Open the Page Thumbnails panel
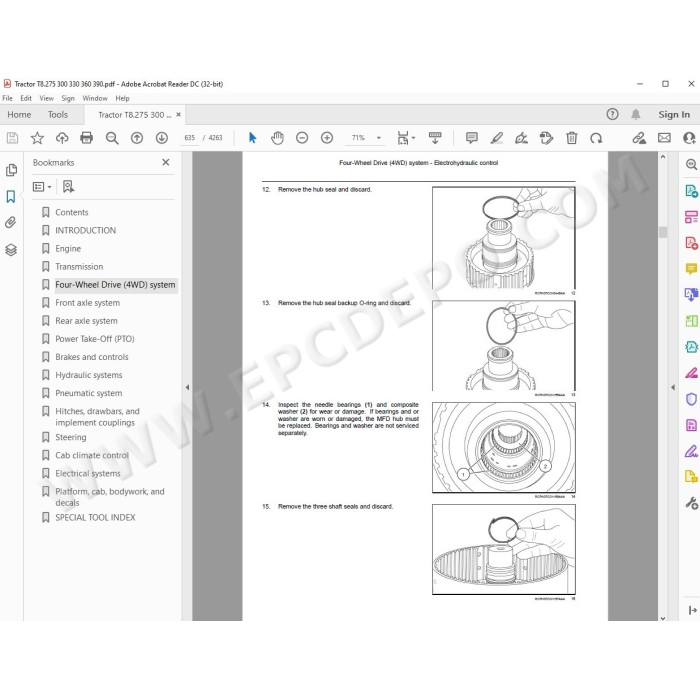 point(11,170)
